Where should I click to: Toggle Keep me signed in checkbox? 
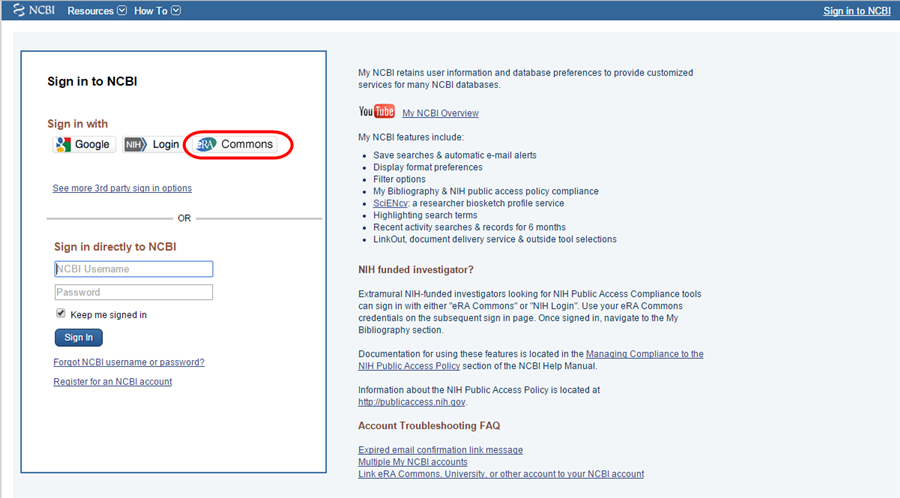coord(61,314)
